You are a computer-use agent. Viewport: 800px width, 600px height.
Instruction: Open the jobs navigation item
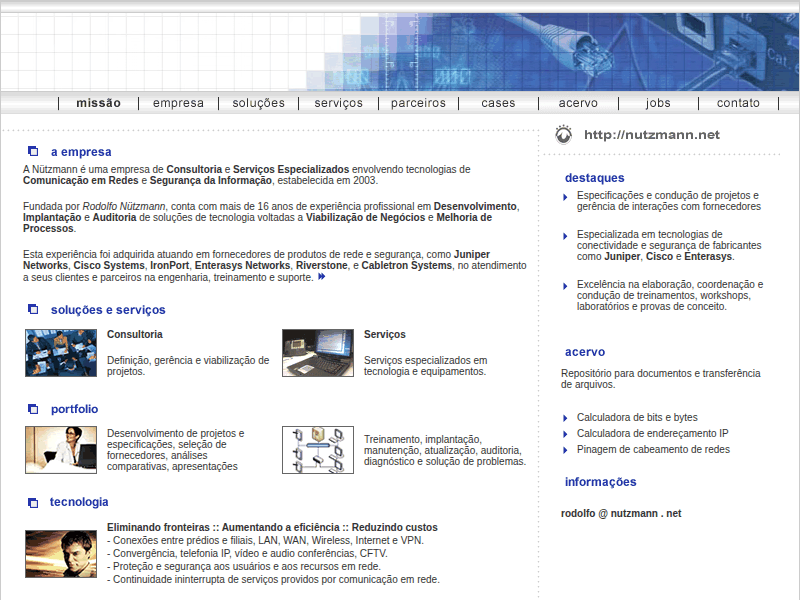(658, 103)
